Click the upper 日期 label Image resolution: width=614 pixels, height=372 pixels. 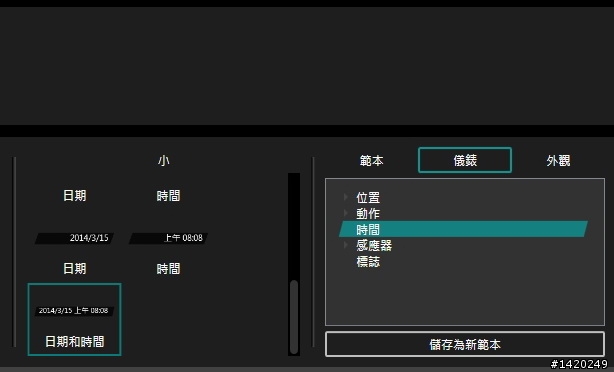[x=74, y=195]
